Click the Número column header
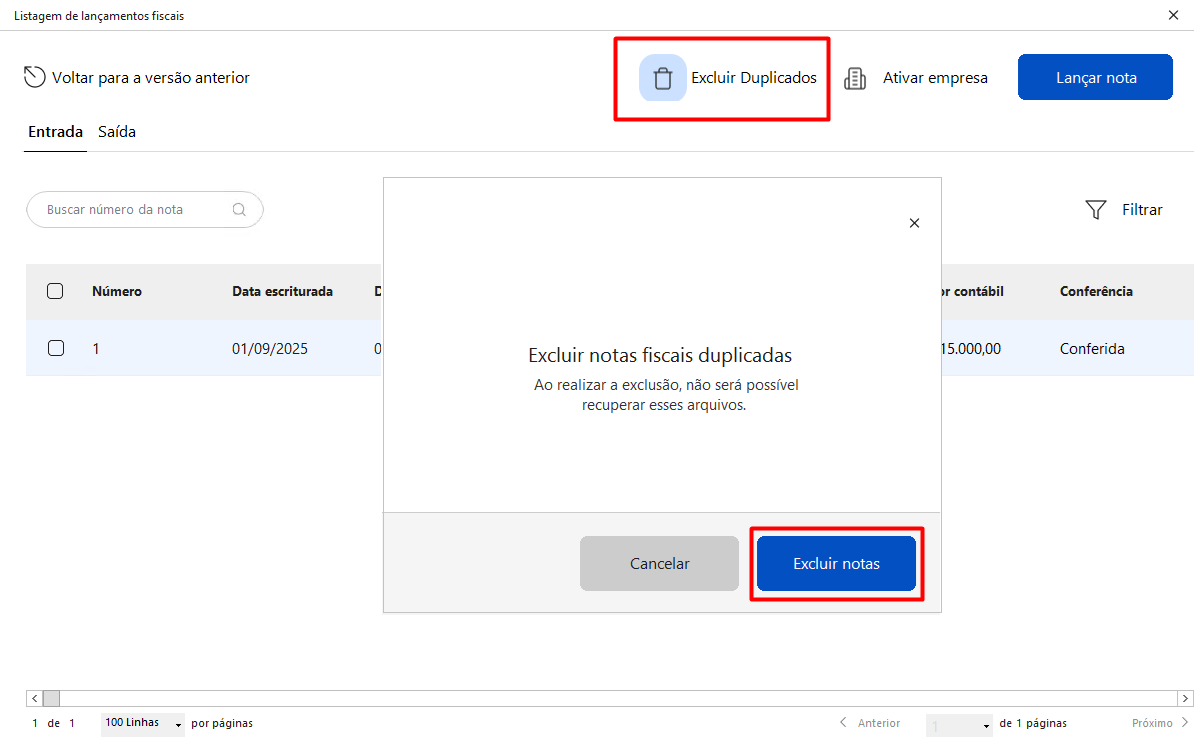The image size is (1194, 743). click(117, 291)
